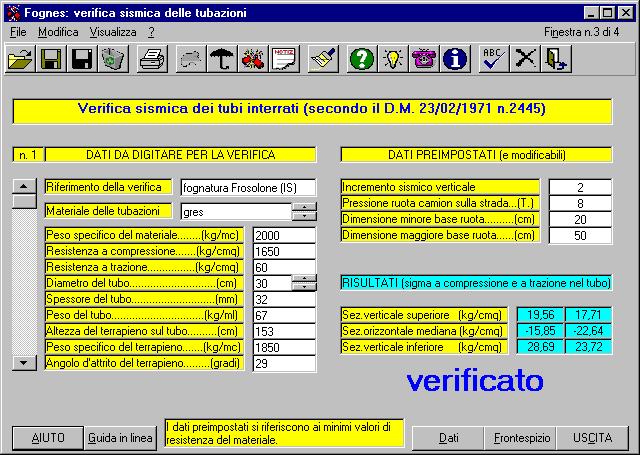Viewport: 640px width, 455px height.
Task: Click the down arrow on the material selector
Action: tap(303, 216)
